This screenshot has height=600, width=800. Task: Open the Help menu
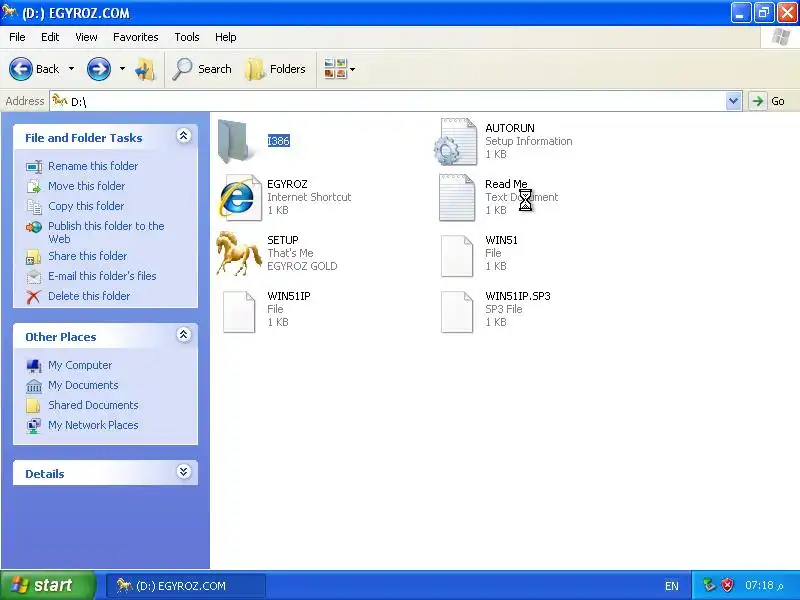[226, 37]
